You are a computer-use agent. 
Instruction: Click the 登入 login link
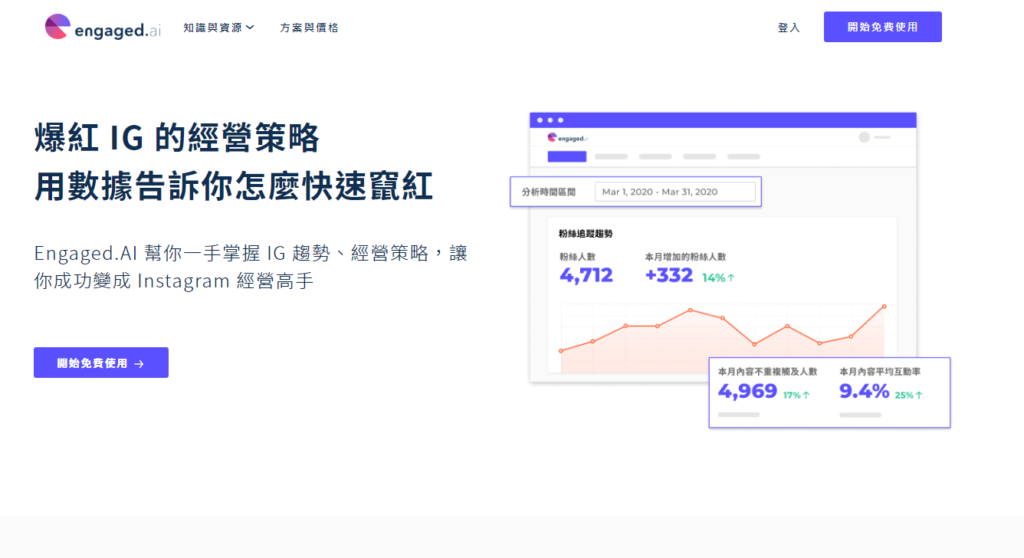tap(788, 28)
